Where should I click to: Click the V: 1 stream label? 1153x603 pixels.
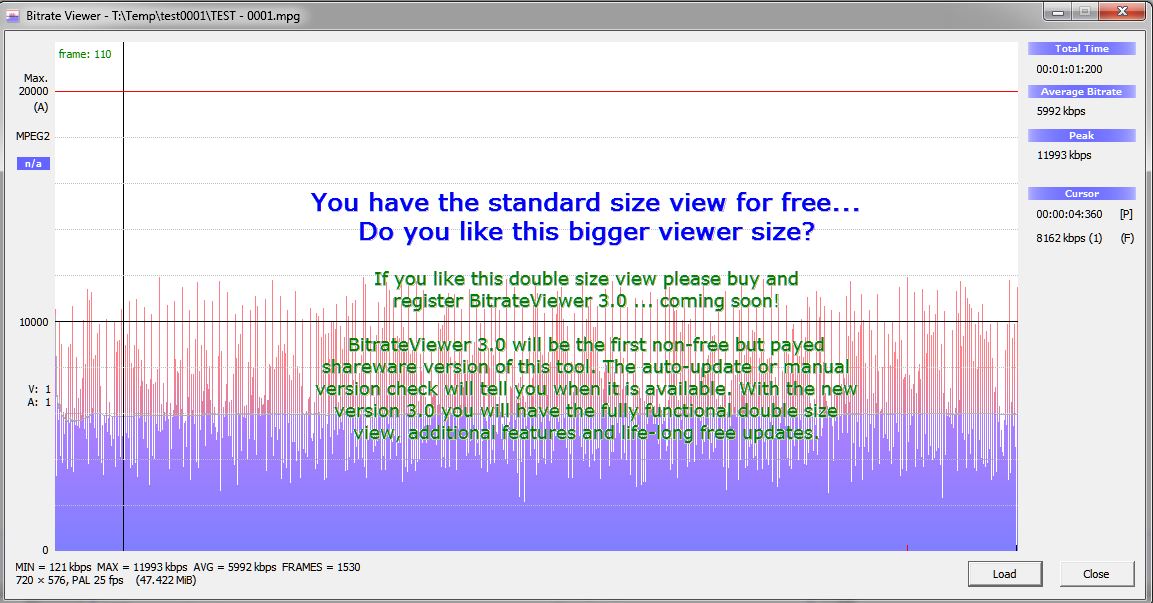coord(40,389)
